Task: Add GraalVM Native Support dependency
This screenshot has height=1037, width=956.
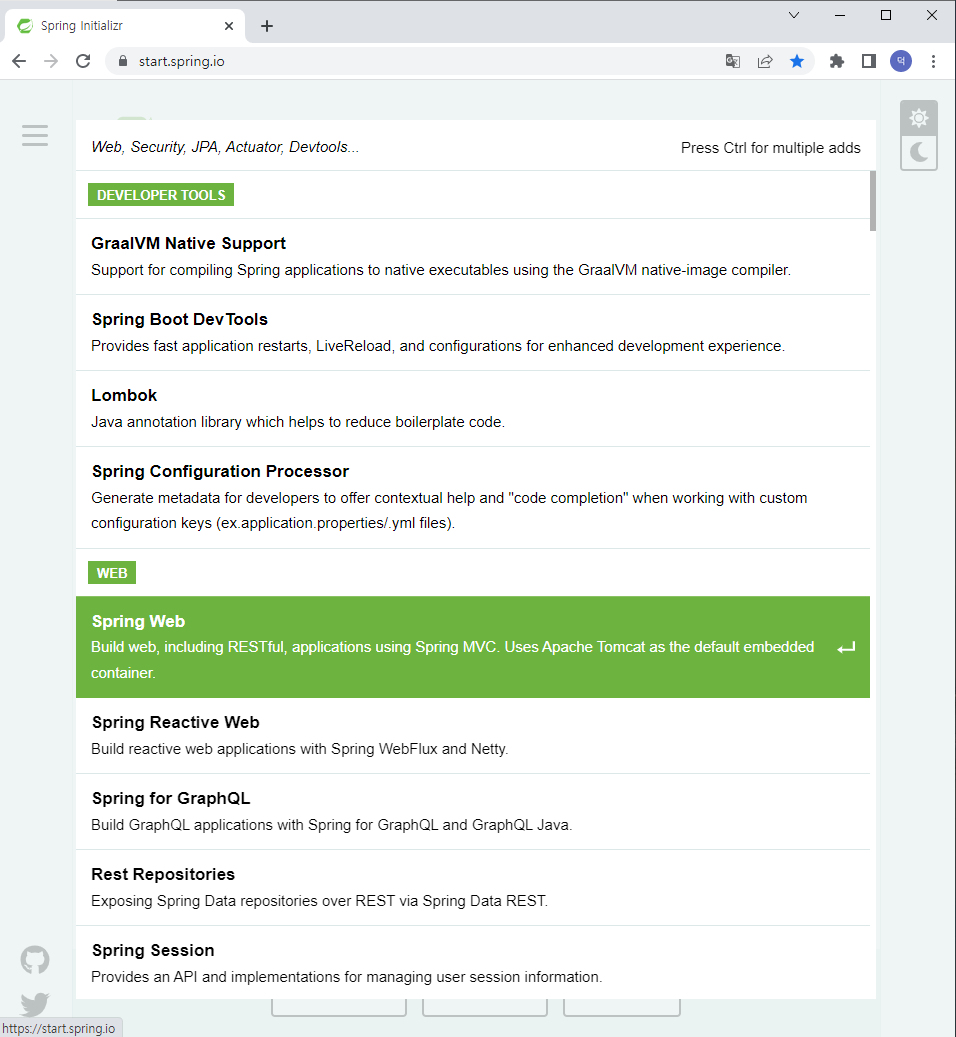Action: coord(473,257)
